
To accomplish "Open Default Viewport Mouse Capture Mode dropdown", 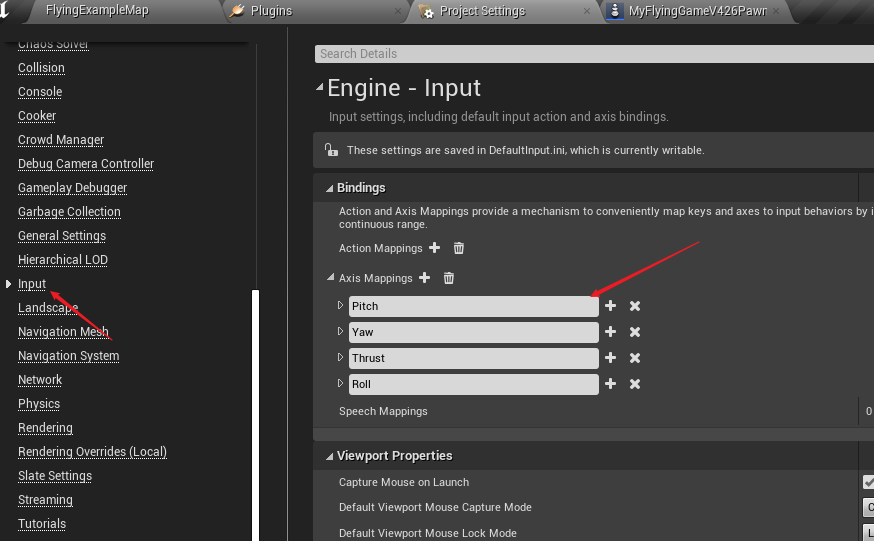I will (868, 507).
